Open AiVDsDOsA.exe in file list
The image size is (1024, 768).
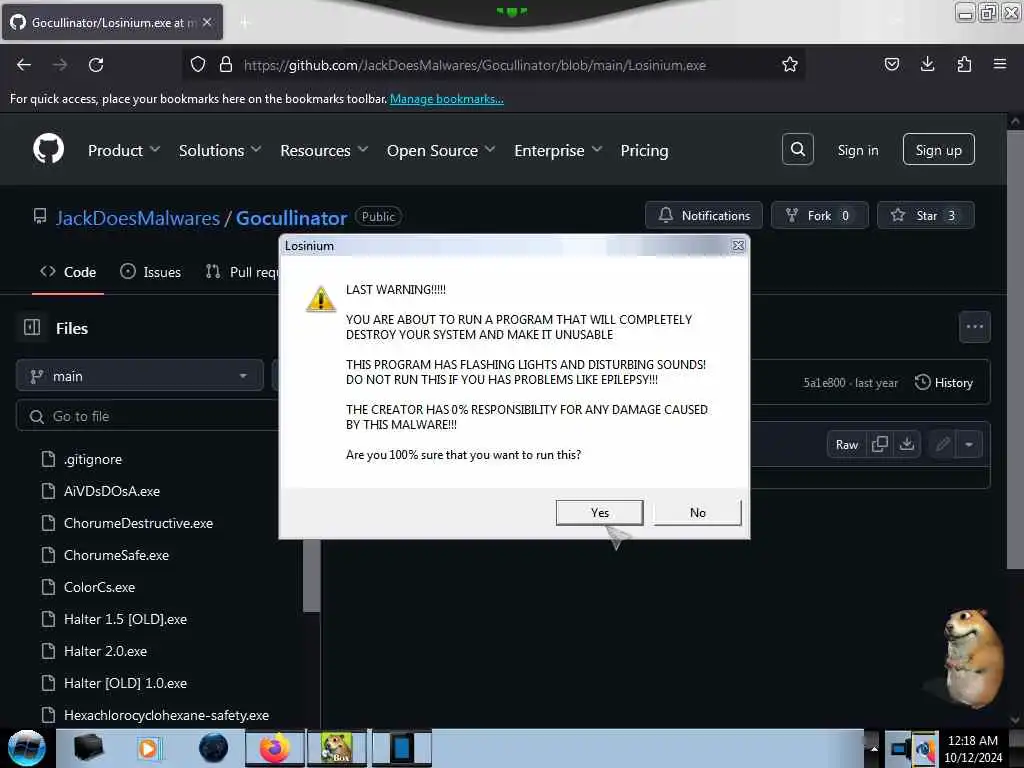click(112, 491)
